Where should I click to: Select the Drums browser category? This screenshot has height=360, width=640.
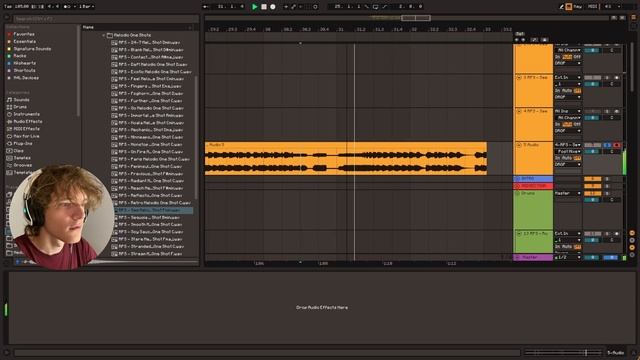pos(20,107)
